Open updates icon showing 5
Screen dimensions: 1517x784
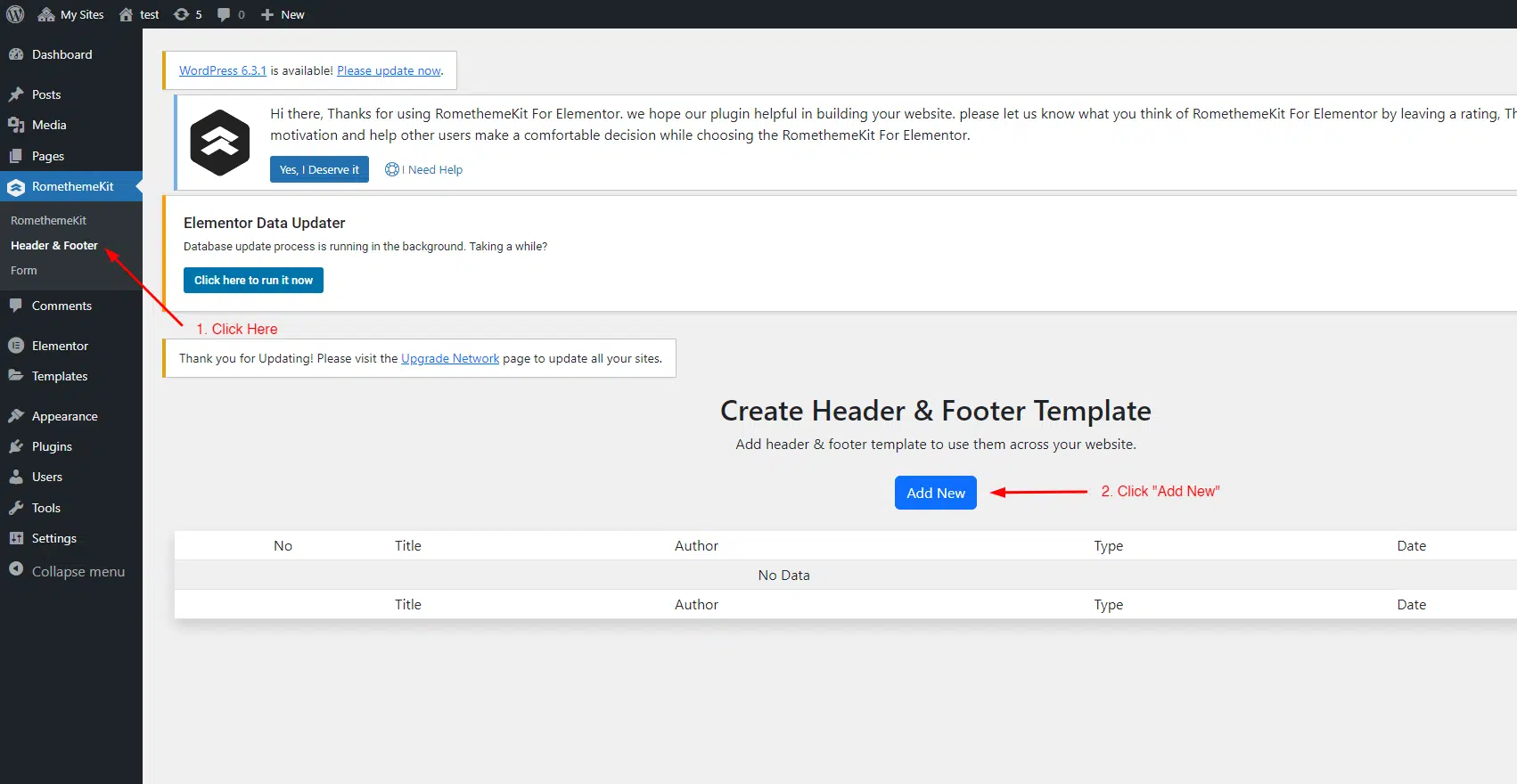point(181,14)
